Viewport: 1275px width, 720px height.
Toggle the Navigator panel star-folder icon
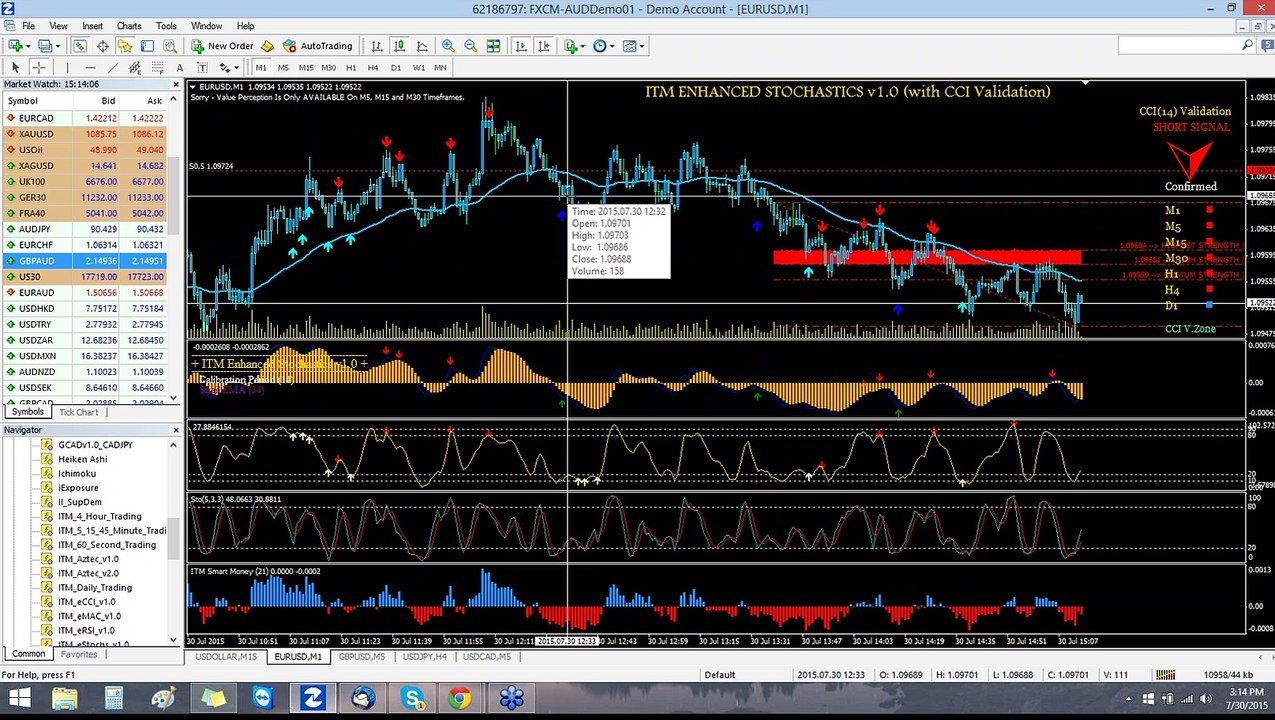click(125, 46)
